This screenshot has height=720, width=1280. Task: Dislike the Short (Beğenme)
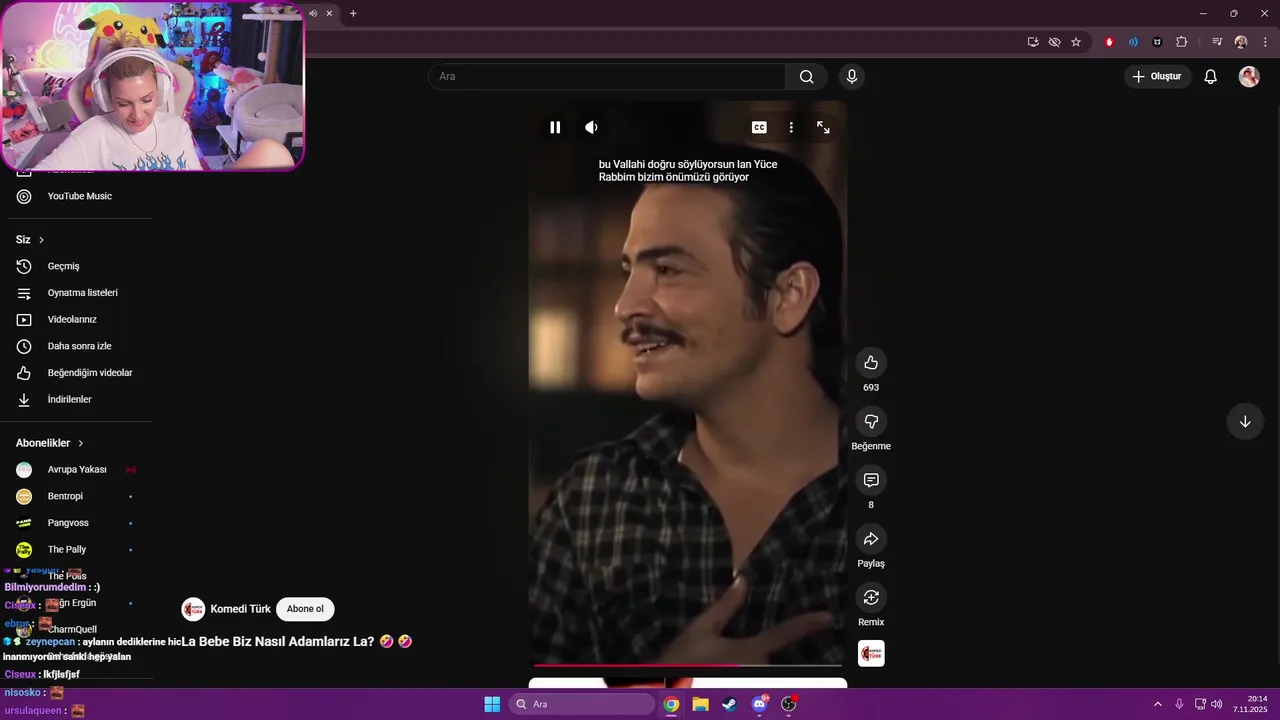tap(871, 422)
